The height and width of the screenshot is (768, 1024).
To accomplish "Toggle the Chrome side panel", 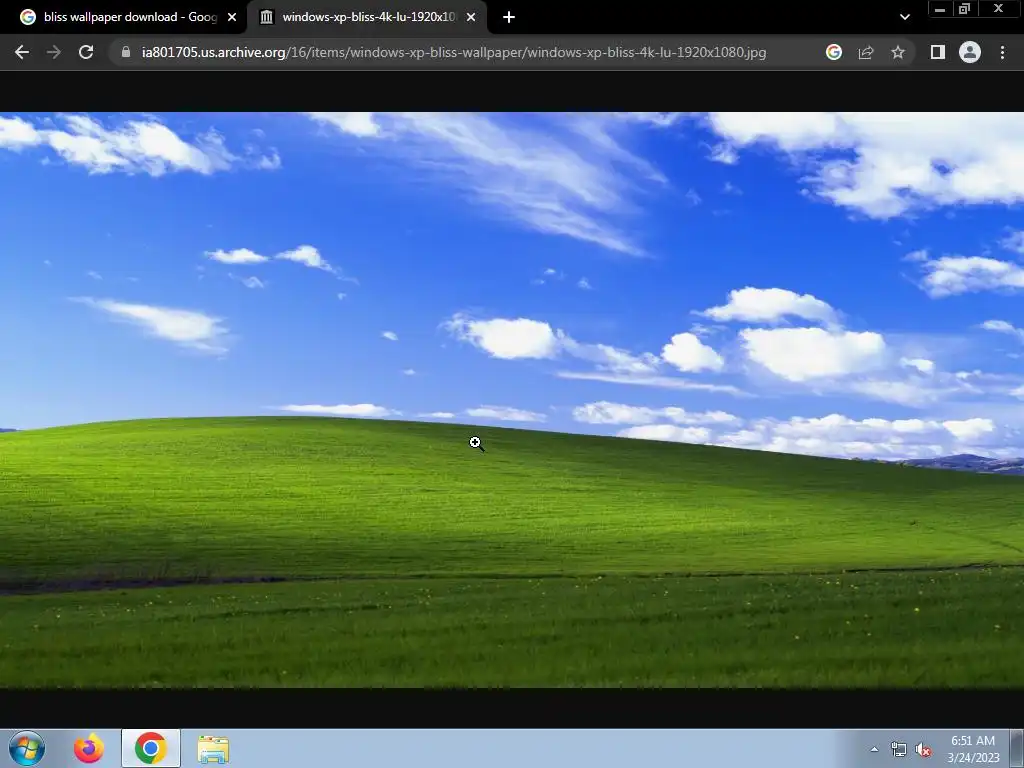I will pyautogui.click(x=938, y=52).
